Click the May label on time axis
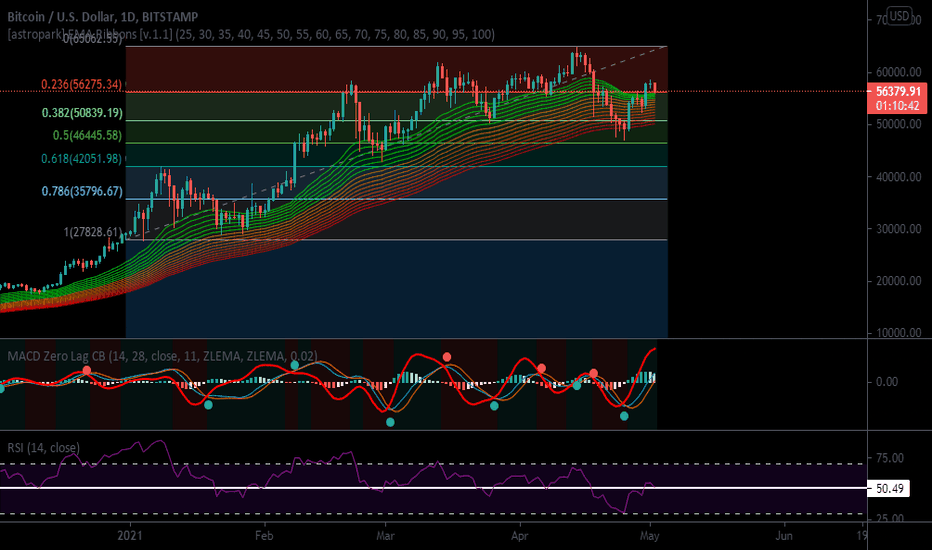The image size is (932, 550). (x=650, y=536)
